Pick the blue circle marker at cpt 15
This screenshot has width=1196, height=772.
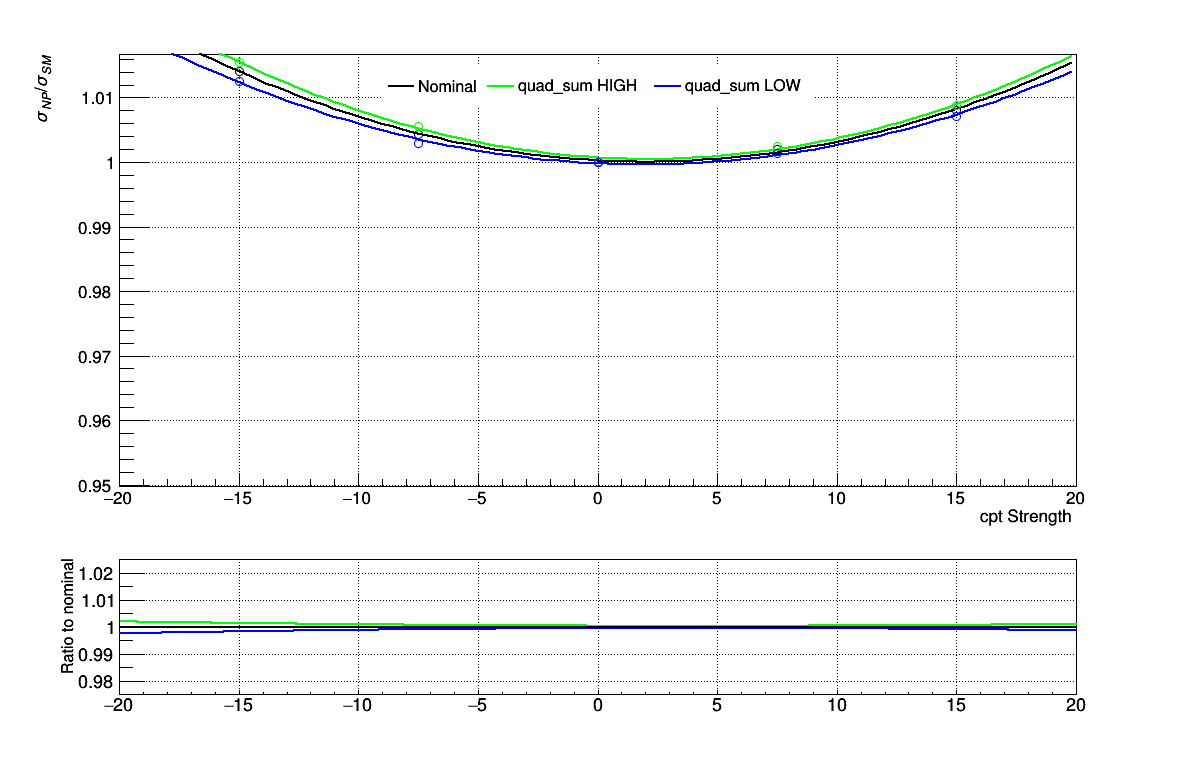point(956,117)
